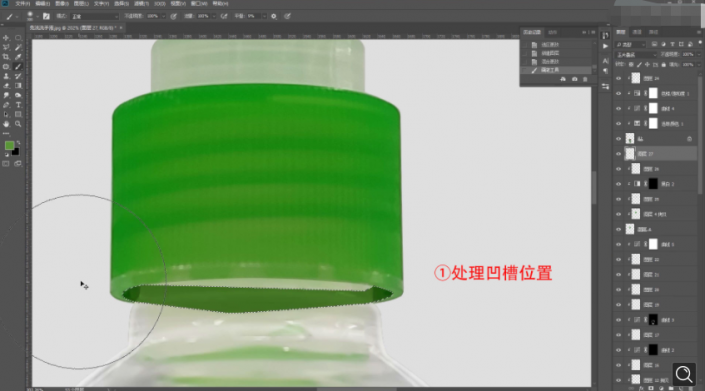Toggle layer filtering switch on or off
The image size is (705, 391).
pyautogui.click(x=700, y=43)
